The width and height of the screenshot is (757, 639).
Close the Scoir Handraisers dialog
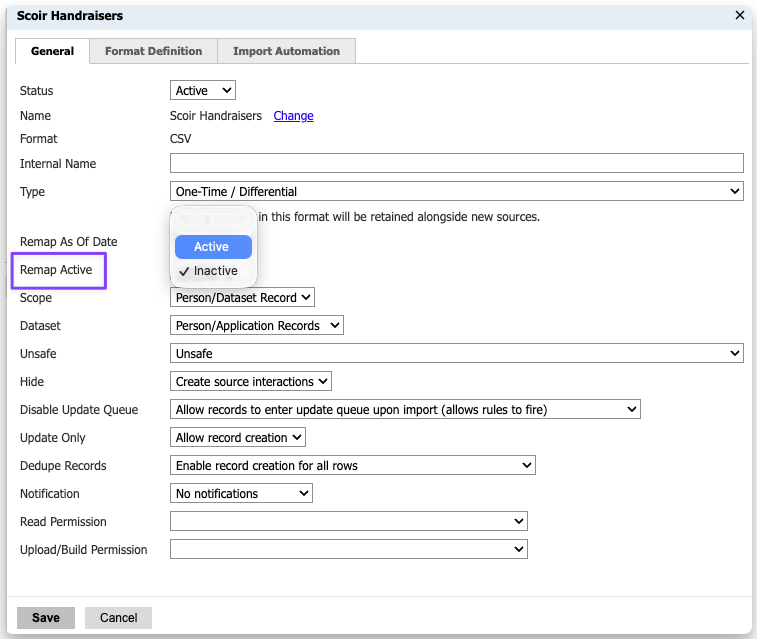point(740,15)
